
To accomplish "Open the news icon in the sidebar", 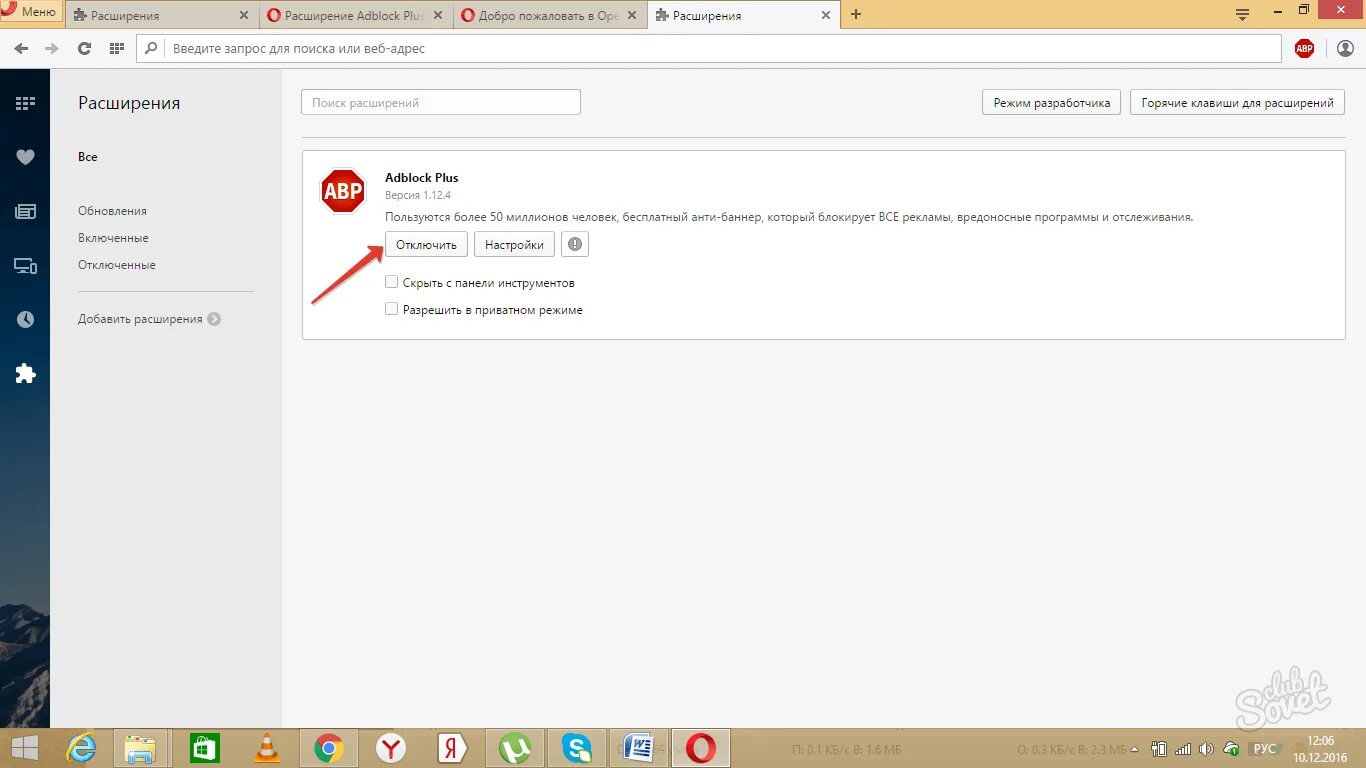I will tap(25, 211).
